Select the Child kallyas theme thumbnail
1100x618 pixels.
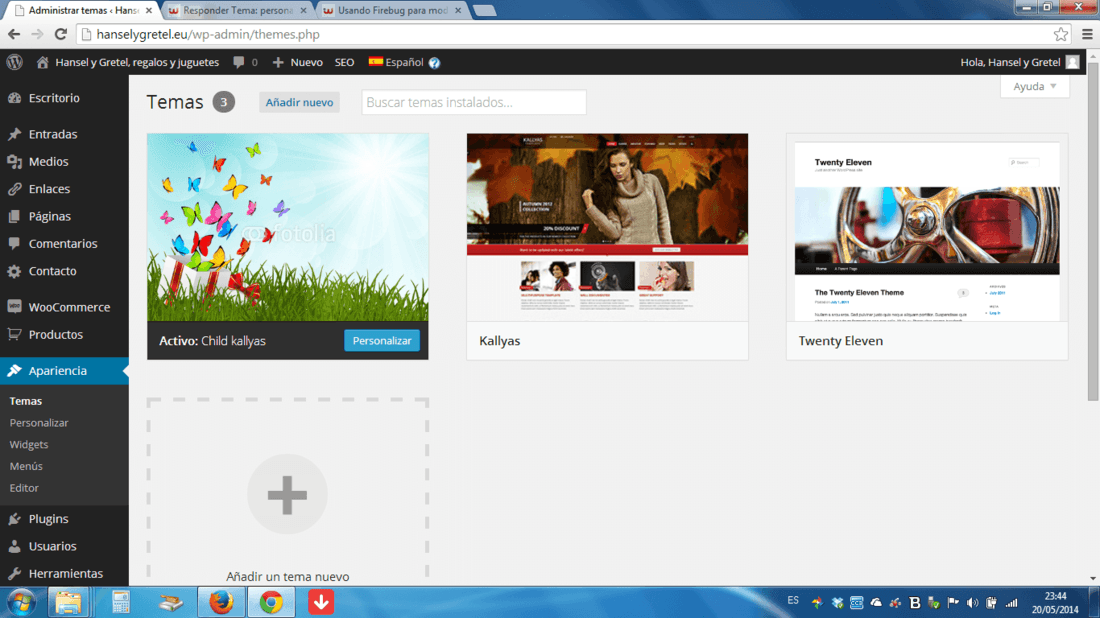[288, 227]
